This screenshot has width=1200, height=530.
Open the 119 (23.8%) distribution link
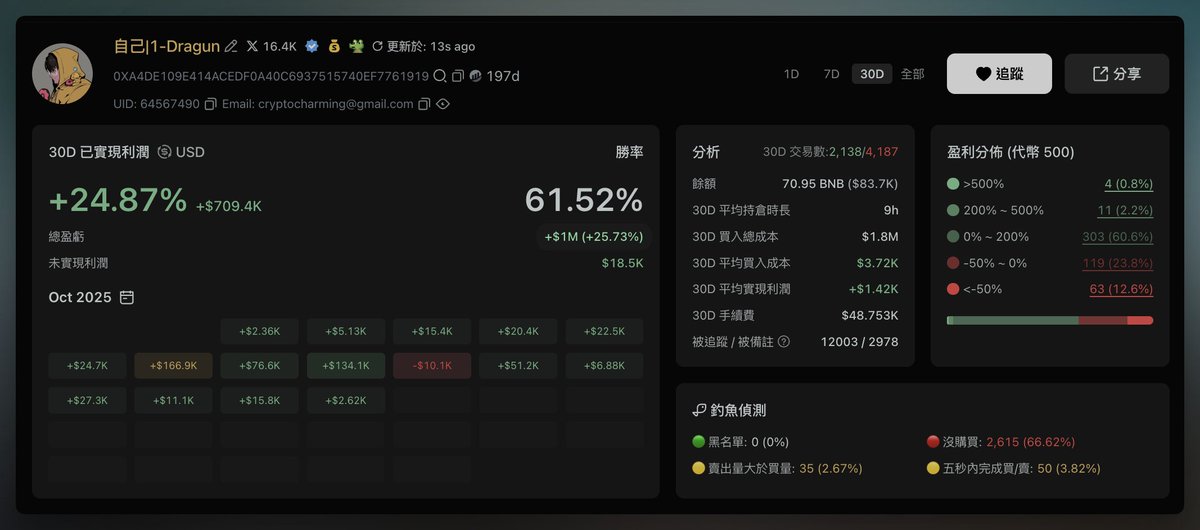pos(1118,263)
